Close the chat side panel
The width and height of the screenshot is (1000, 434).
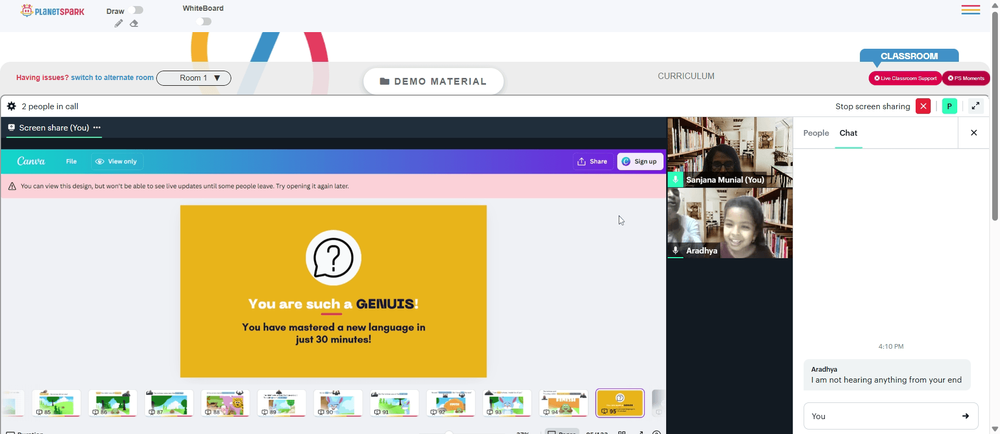pos(974,133)
